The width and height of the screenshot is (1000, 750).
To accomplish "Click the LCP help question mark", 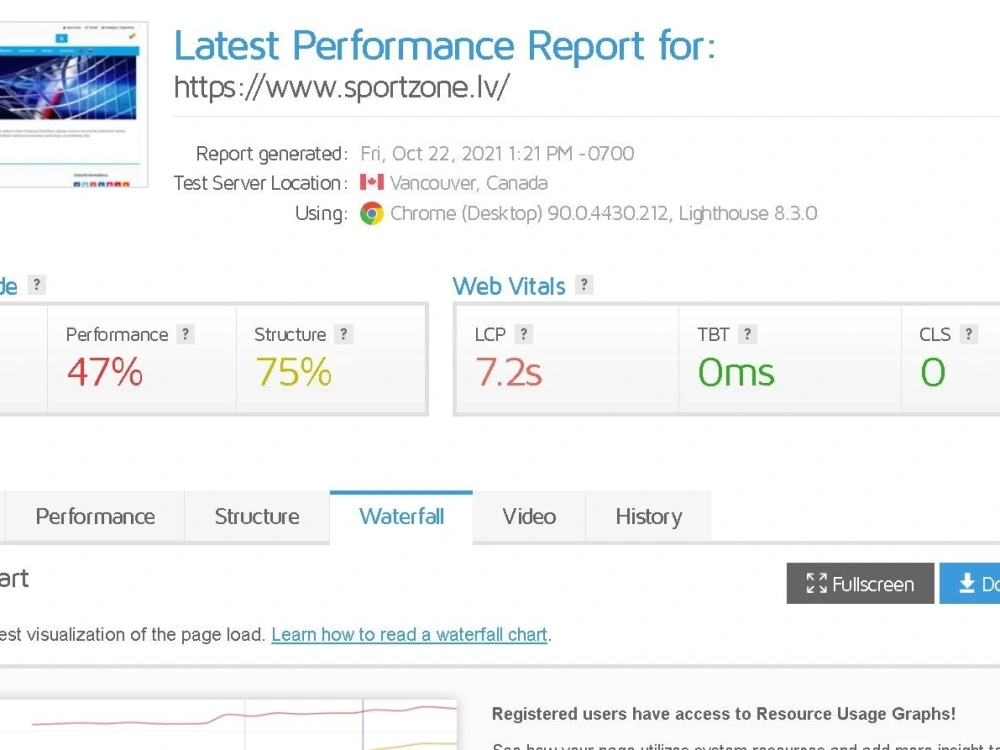I will click(523, 334).
